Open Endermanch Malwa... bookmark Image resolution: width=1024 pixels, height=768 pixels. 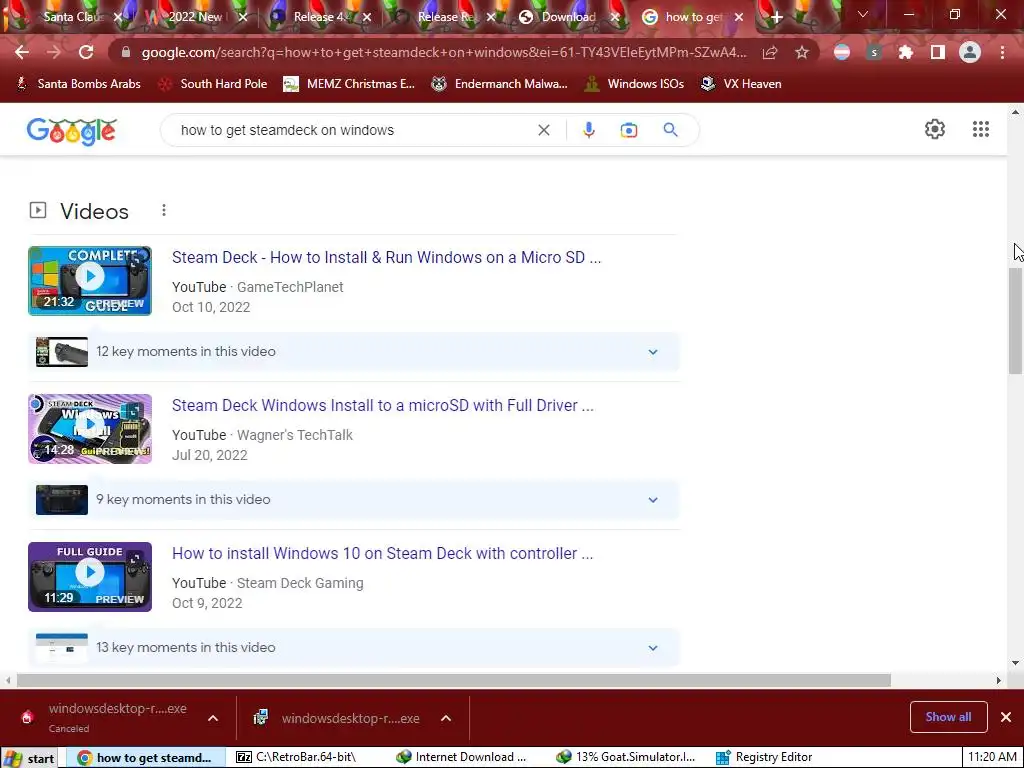click(500, 84)
